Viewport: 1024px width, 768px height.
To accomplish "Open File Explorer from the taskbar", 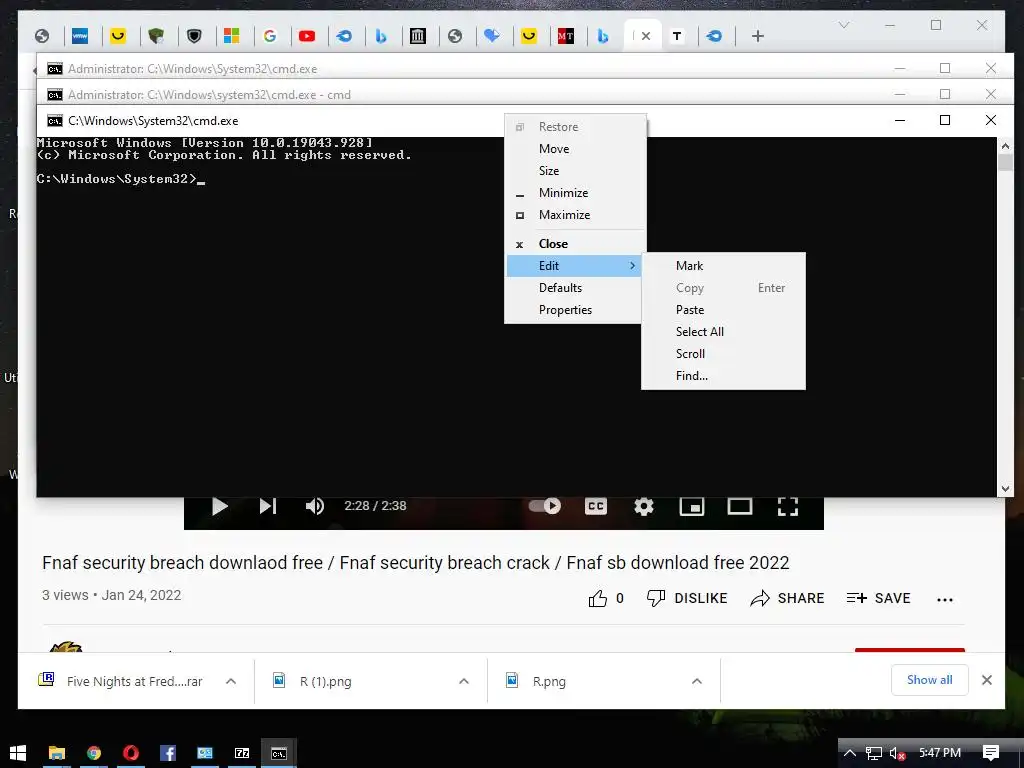I will [x=57, y=753].
